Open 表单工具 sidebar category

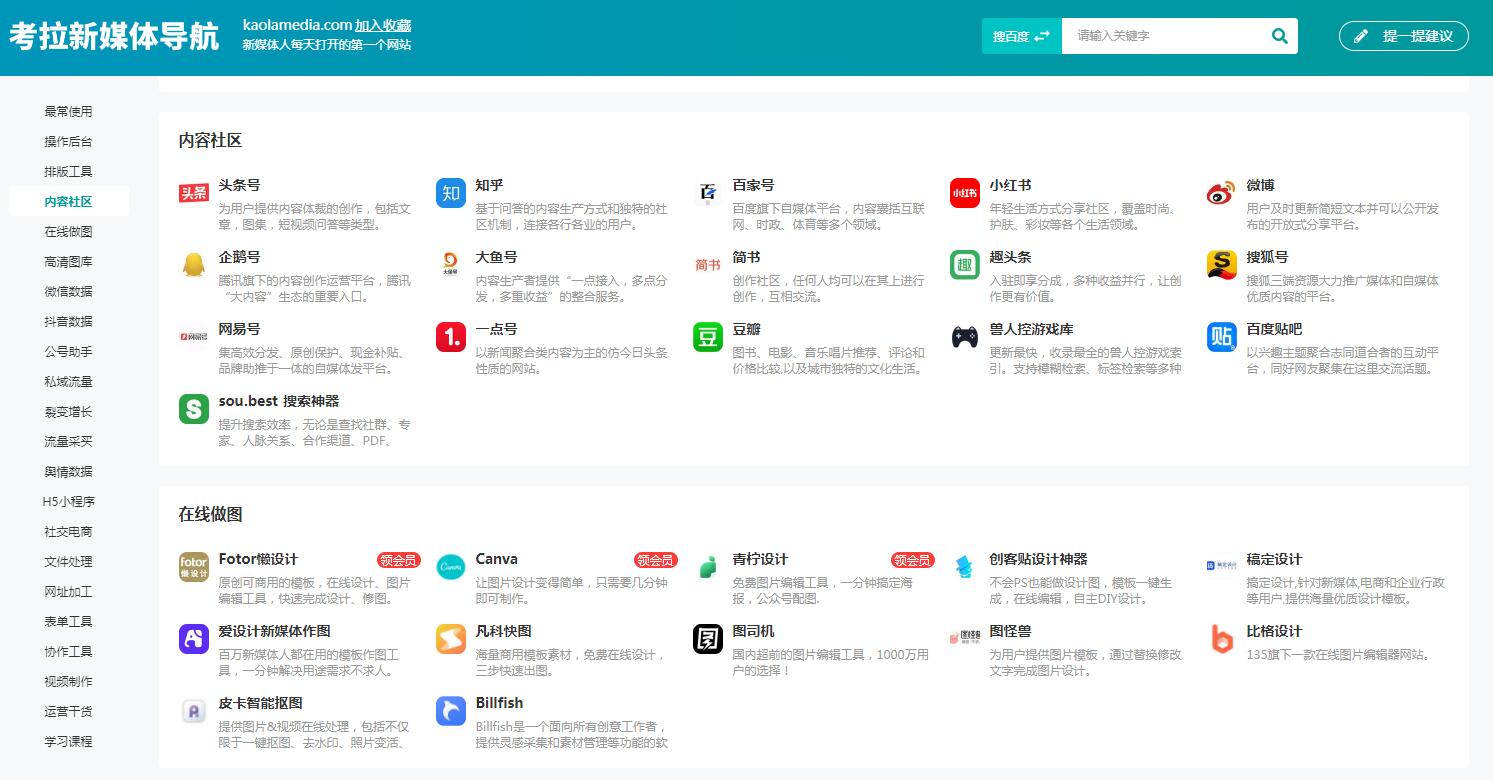[x=68, y=621]
